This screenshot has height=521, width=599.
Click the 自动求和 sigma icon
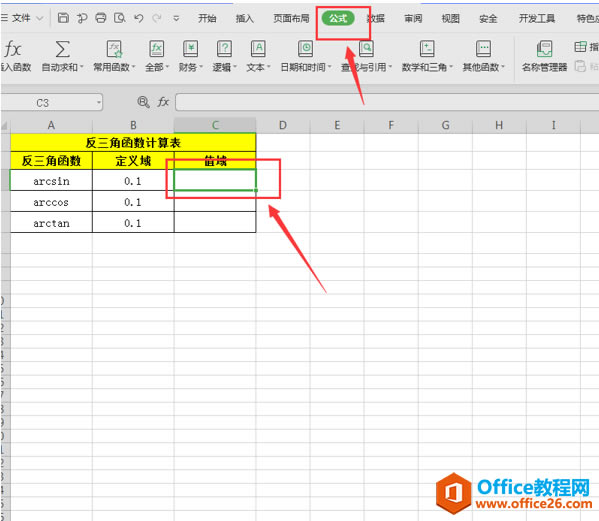(62, 49)
